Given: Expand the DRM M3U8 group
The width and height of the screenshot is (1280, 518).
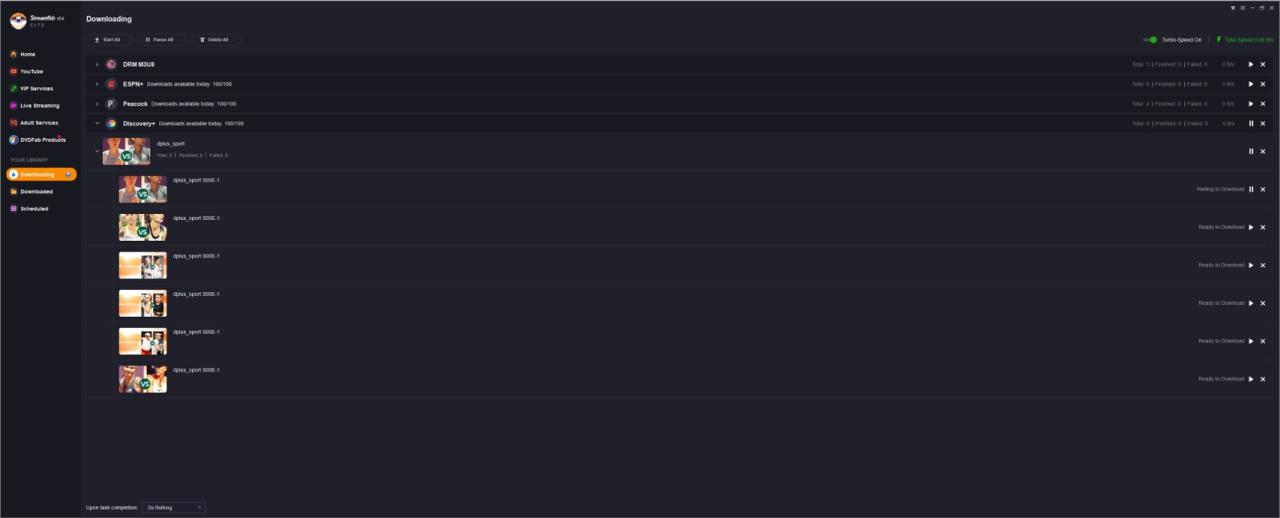Looking at the screenshot, I should click(x=97, y=64).
